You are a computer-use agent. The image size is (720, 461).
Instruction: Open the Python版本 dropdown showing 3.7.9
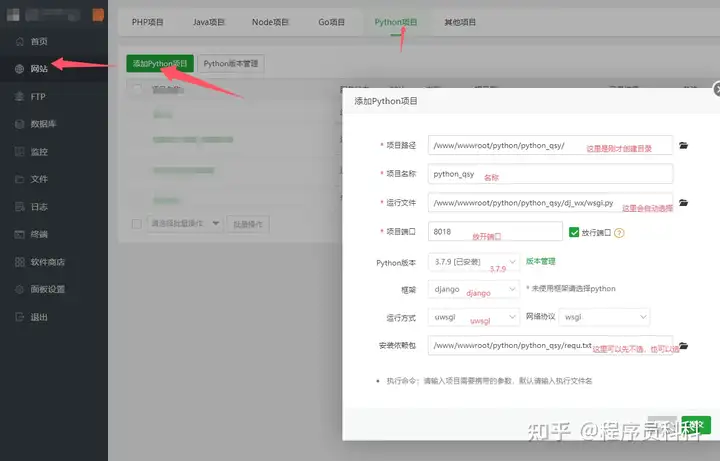tap(473, 262)
